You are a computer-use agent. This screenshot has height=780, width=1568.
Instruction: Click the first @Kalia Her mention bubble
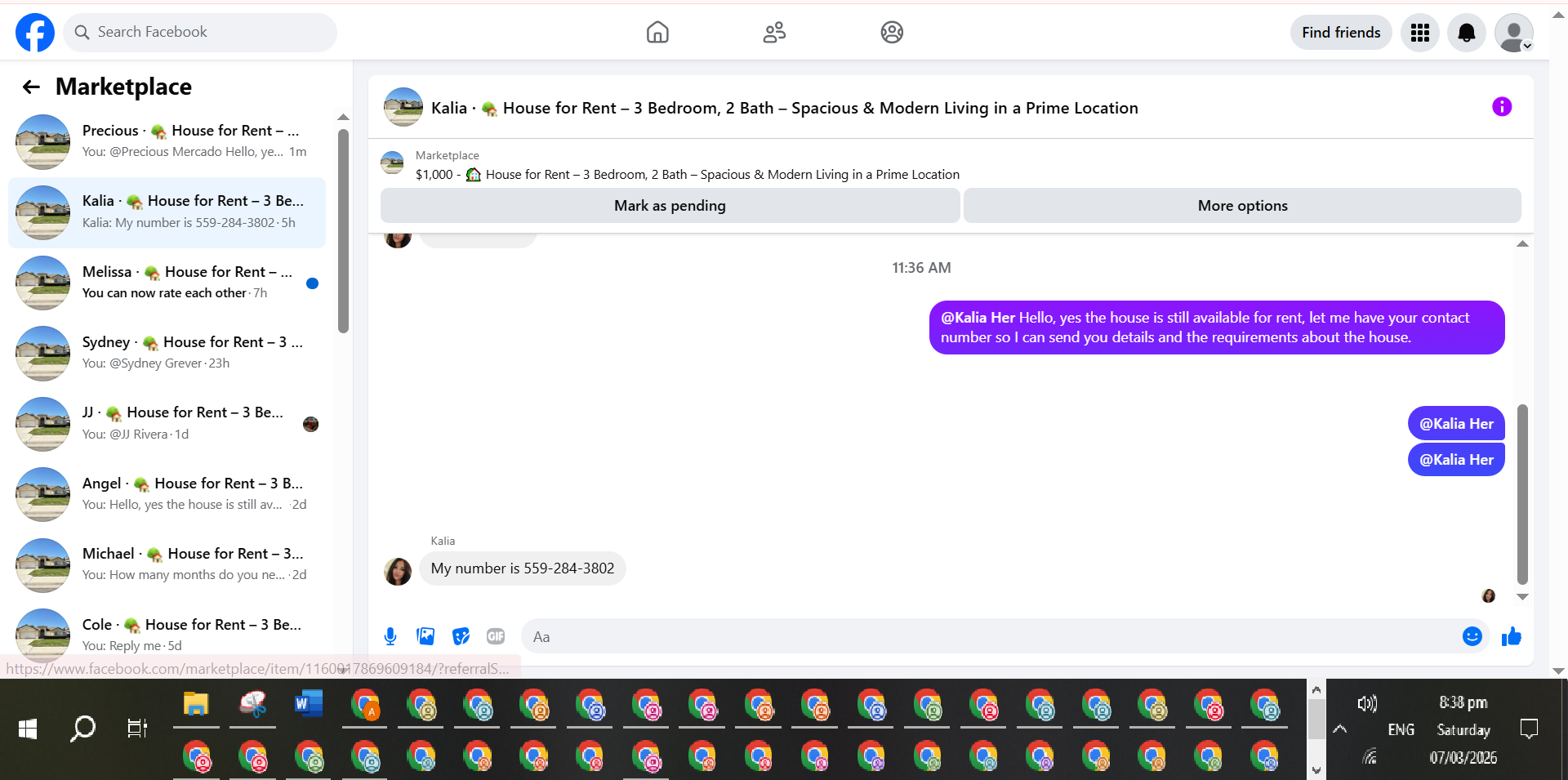pos(1456,424)
